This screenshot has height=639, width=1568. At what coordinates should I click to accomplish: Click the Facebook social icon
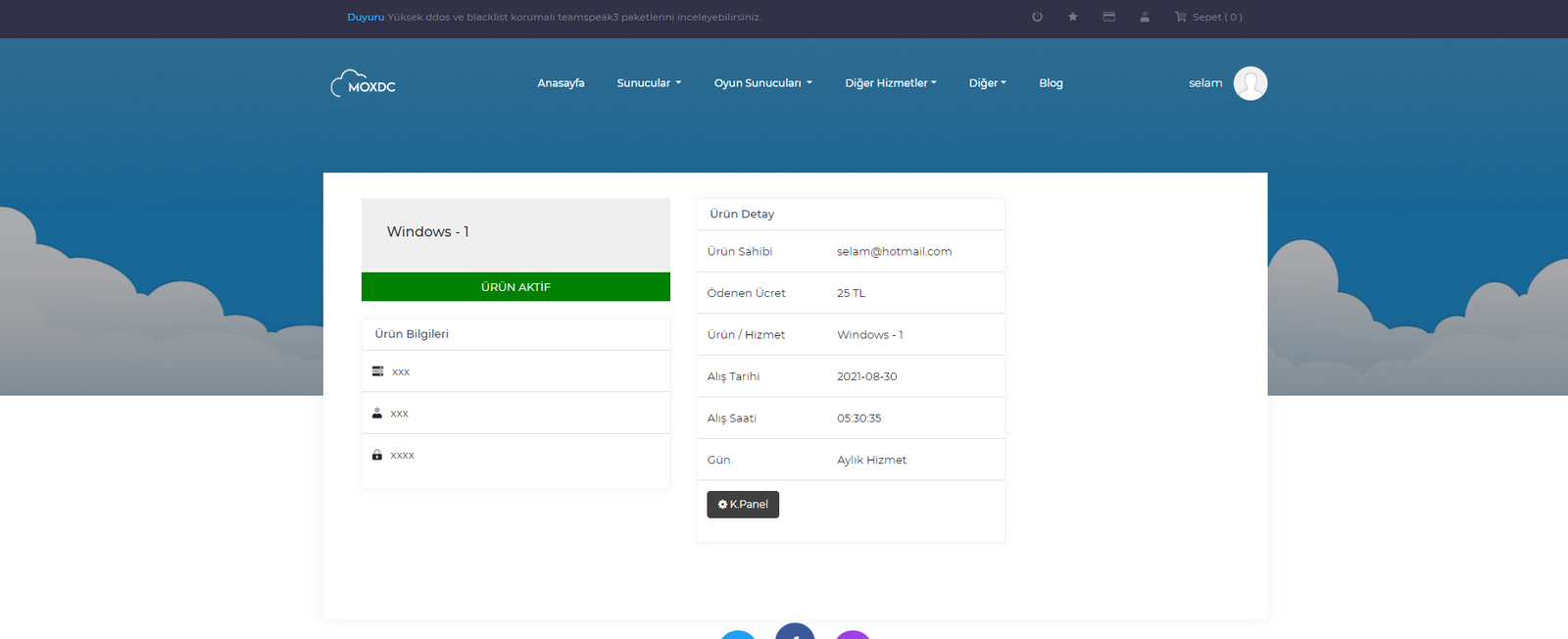pos(795,632)
